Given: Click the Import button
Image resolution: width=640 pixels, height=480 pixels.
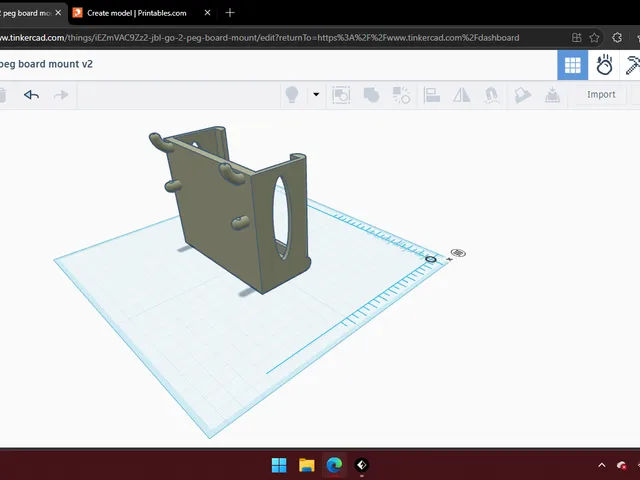Looking at the screenshot, I should click(x=601, y=94).
